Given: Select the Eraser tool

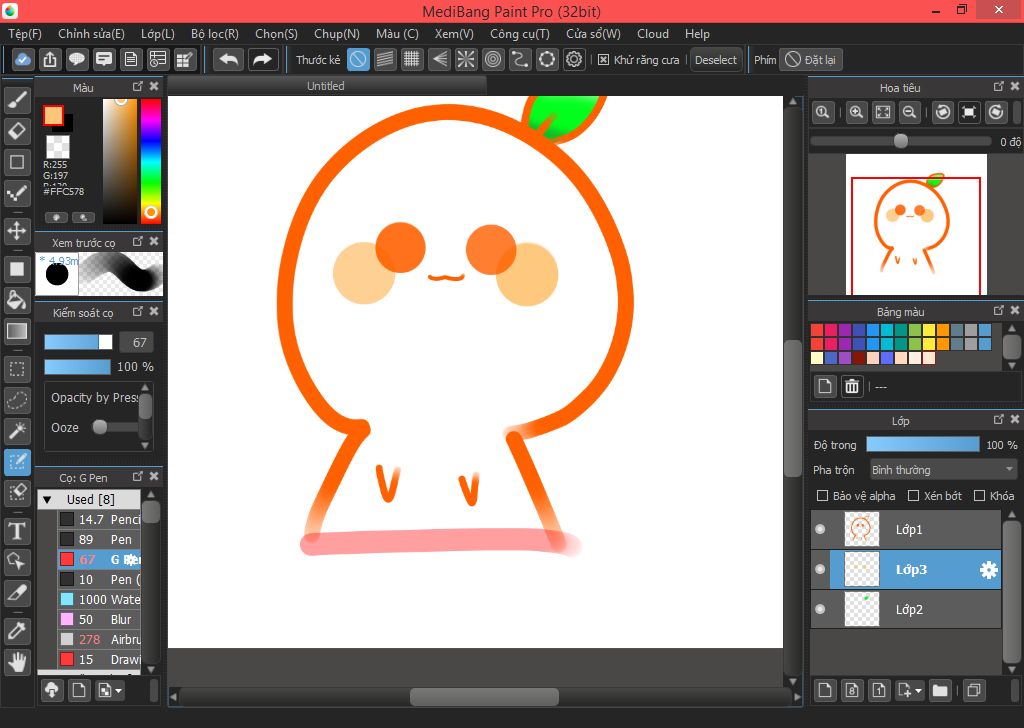Looking at the screenshot, I should pyautogui.click(x=17, y=131).
